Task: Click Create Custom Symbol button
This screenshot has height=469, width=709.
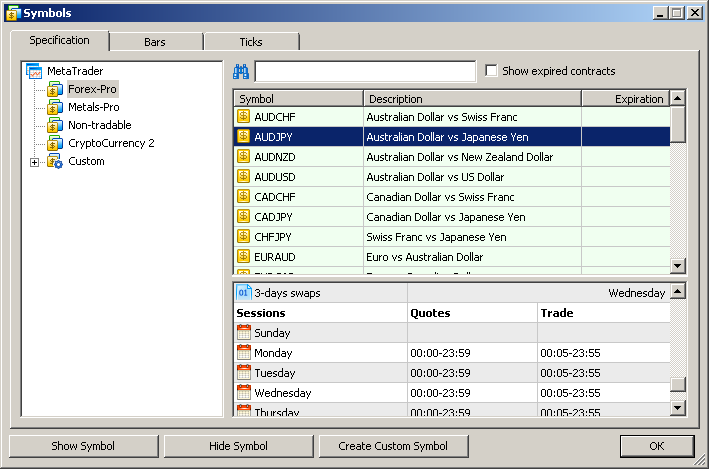Action: [x=393, y=446]
